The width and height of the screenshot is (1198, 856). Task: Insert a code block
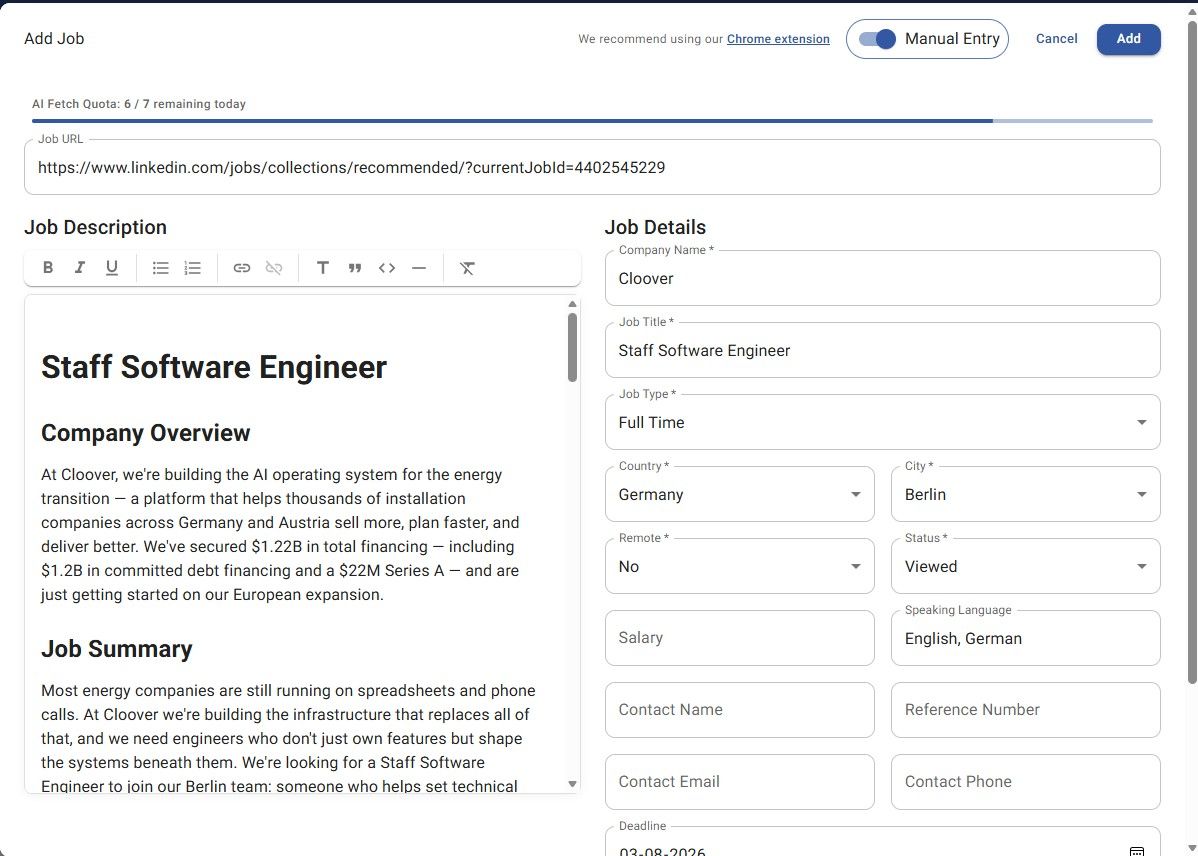(387, 268)
